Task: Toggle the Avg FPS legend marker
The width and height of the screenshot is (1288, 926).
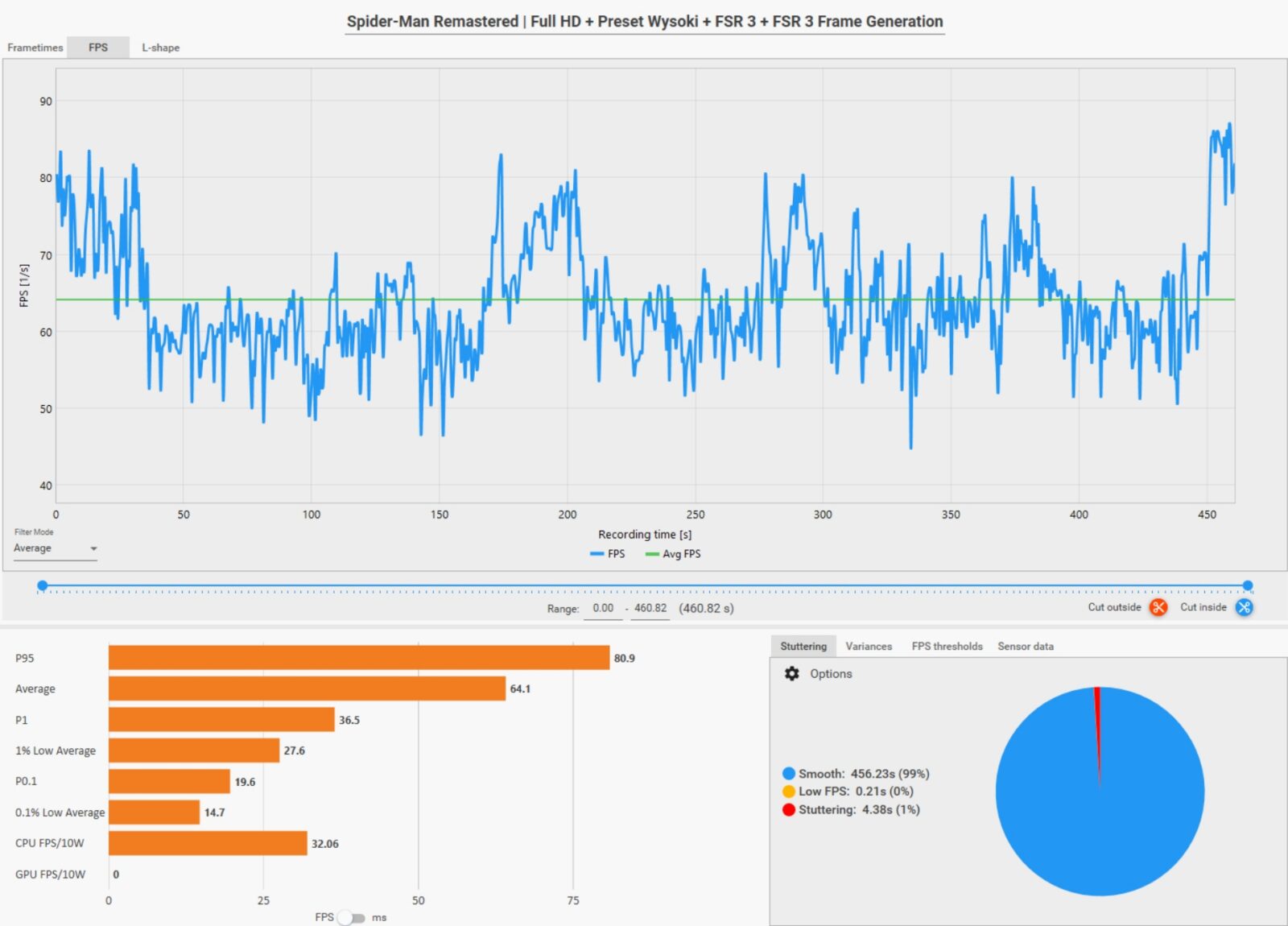Action: tap(652, 554)
